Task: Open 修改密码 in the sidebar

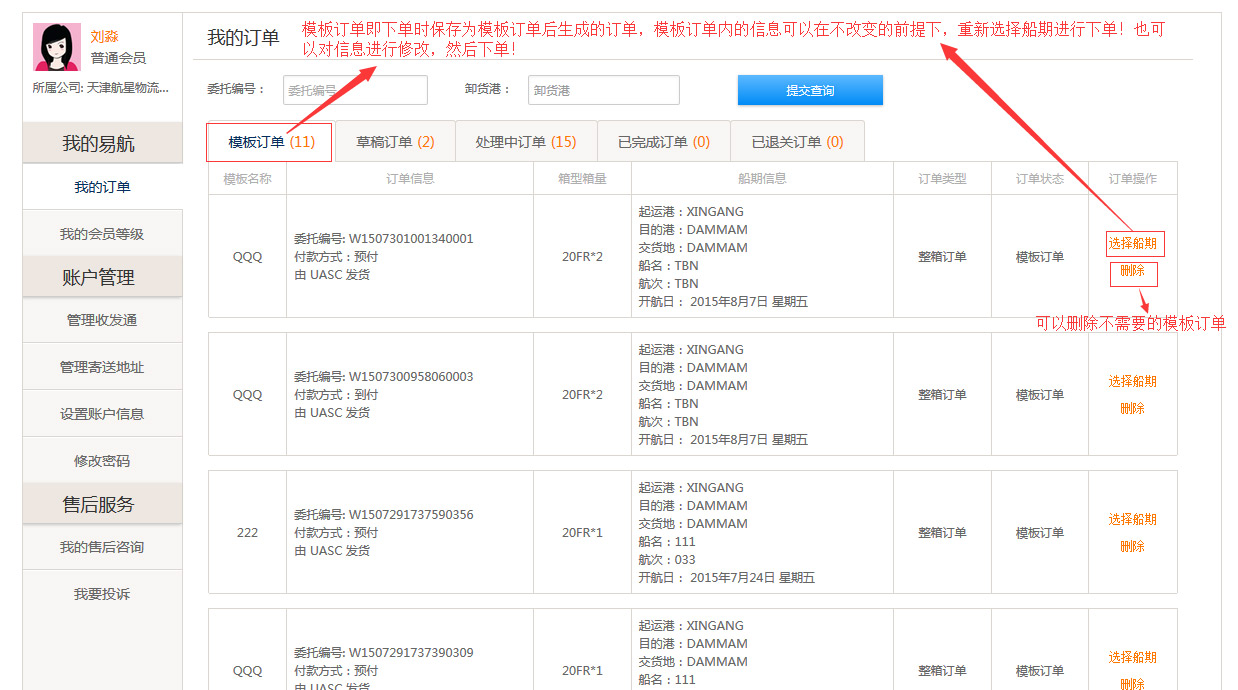Action: (102, 461)
